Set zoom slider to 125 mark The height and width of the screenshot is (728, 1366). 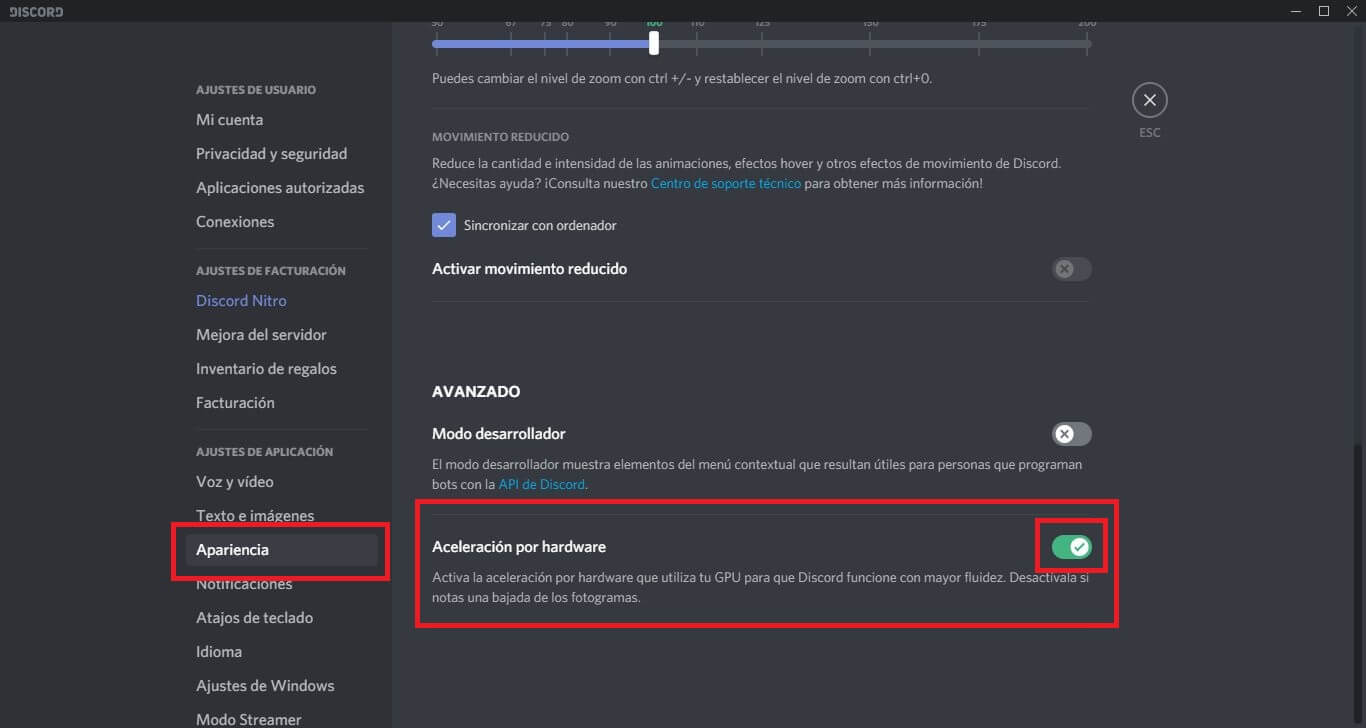(x=762, y=43)
